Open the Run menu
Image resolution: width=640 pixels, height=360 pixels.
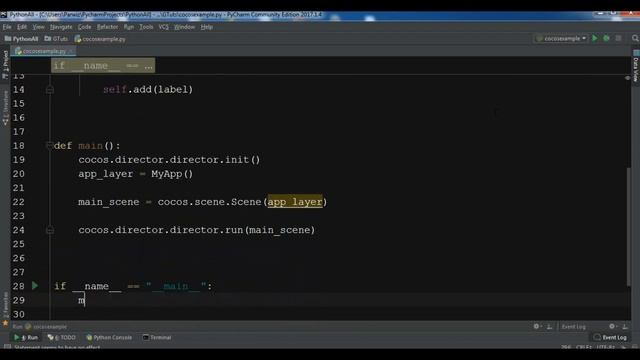click(x=129, y=27)
